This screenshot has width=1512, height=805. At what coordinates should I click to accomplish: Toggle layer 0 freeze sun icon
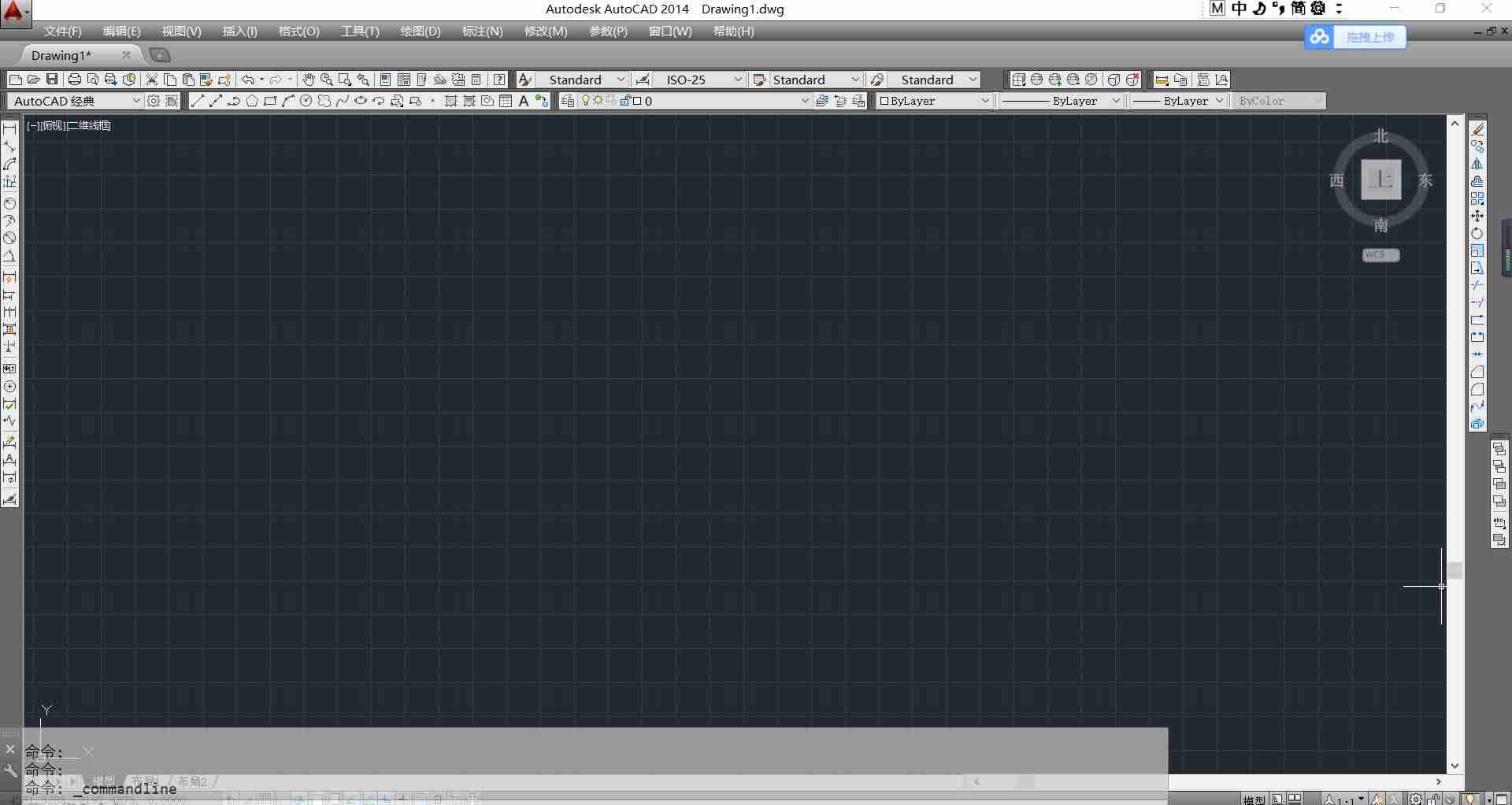pos(598,101)
